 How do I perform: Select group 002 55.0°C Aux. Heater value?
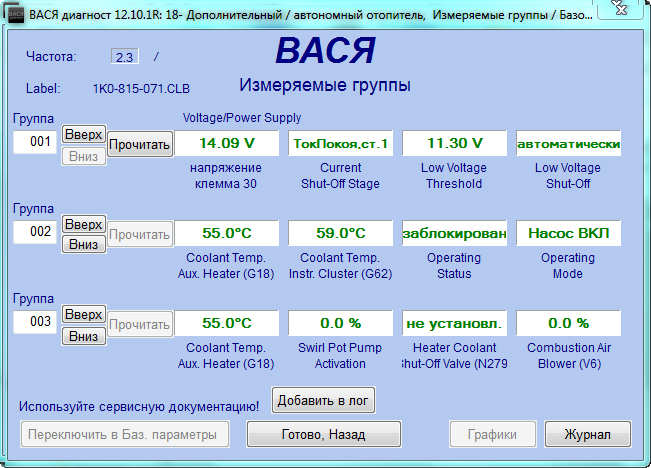227,233
